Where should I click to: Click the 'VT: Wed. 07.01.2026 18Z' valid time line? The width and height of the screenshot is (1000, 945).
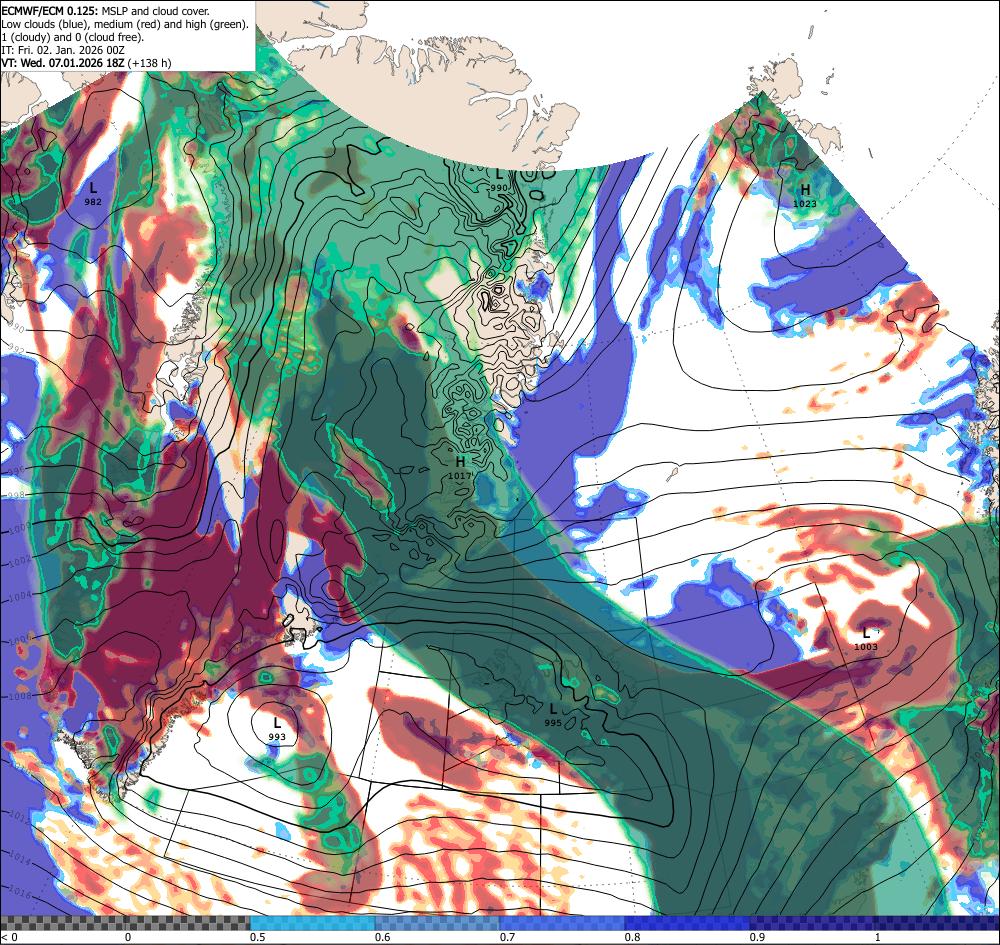[x=86, y=63]
